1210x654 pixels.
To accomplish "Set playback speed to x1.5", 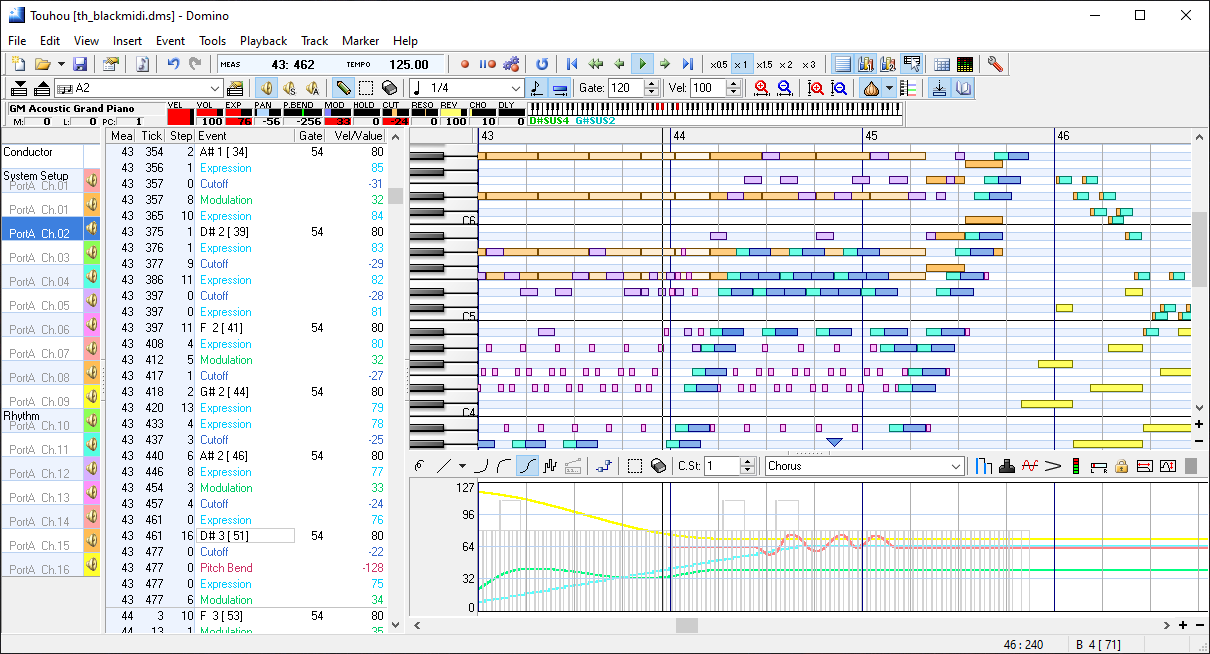I will point(764,64).
